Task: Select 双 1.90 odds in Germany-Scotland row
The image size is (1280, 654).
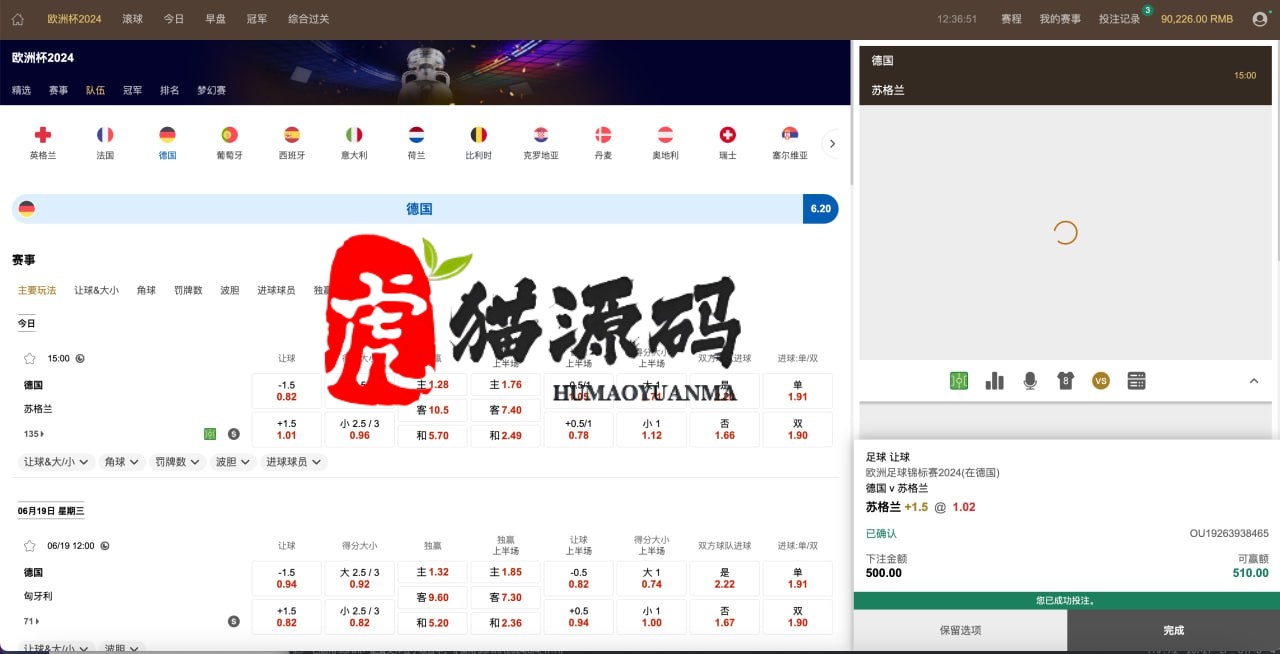Action: (x=798, y=429)
